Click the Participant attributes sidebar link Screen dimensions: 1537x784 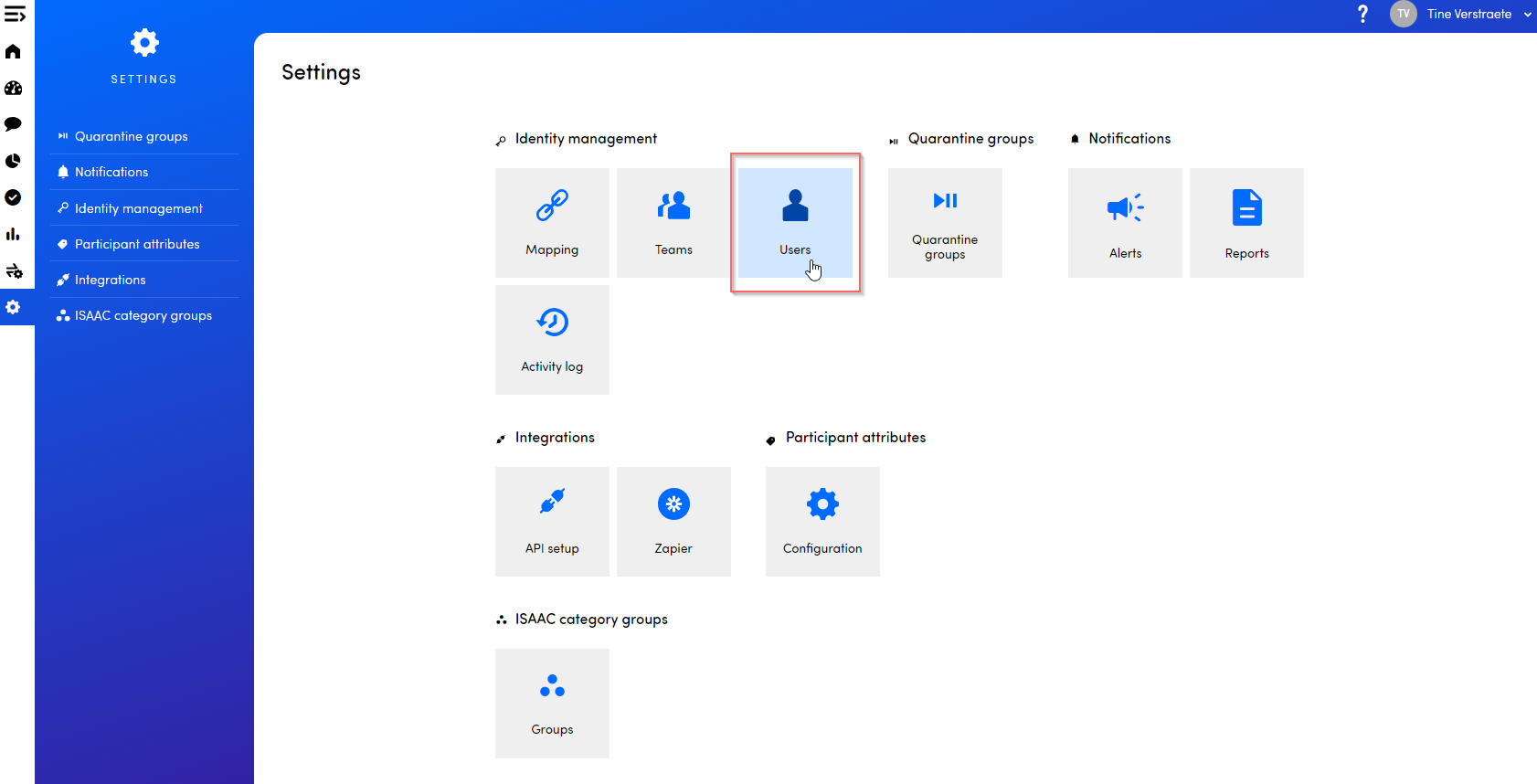coord(137,244)
